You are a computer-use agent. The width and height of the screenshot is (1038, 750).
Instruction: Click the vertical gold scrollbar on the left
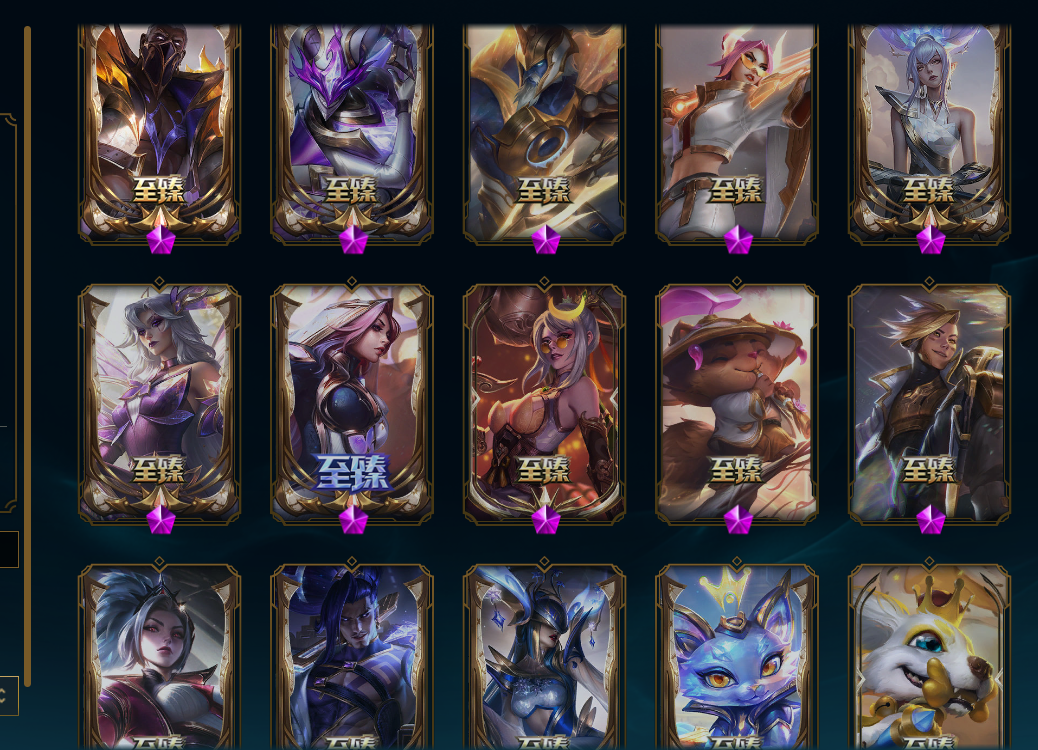[x=27, y=356]
